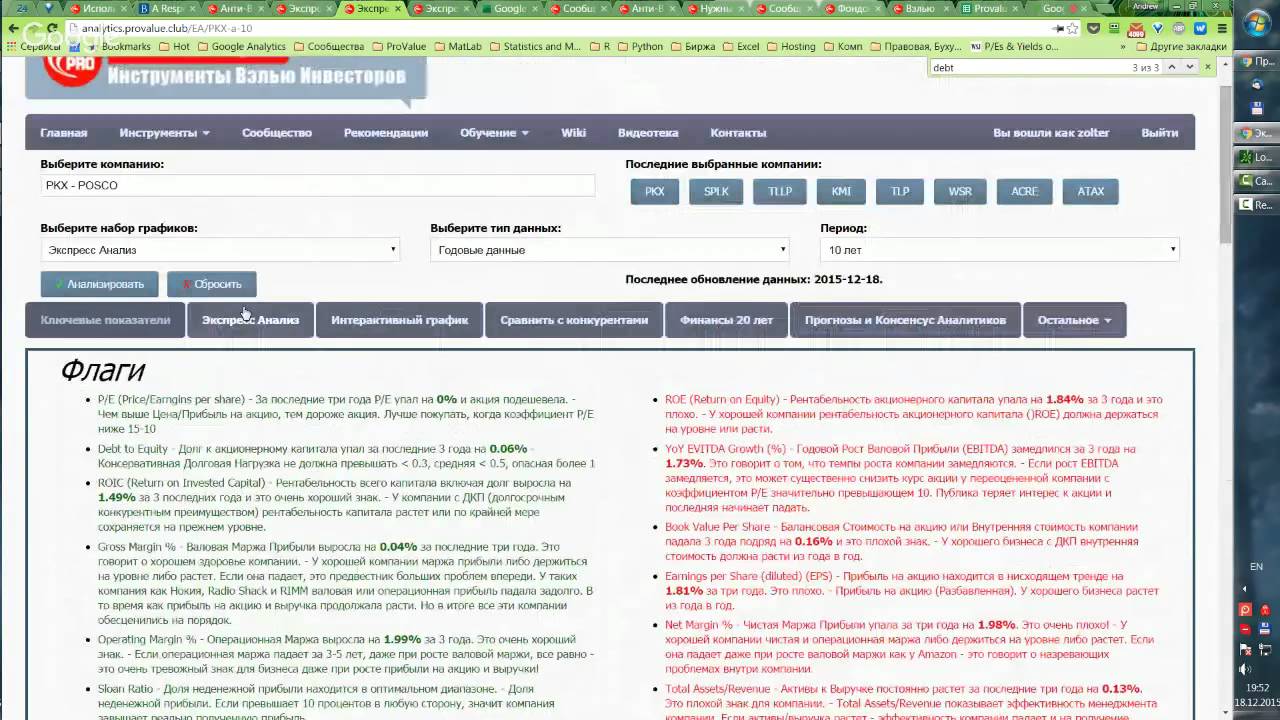The width and height of the screenshot is (1280, 720).
Task: Click the blue W extension icon
Action: pyautogui.click(x=1200, y=28)
